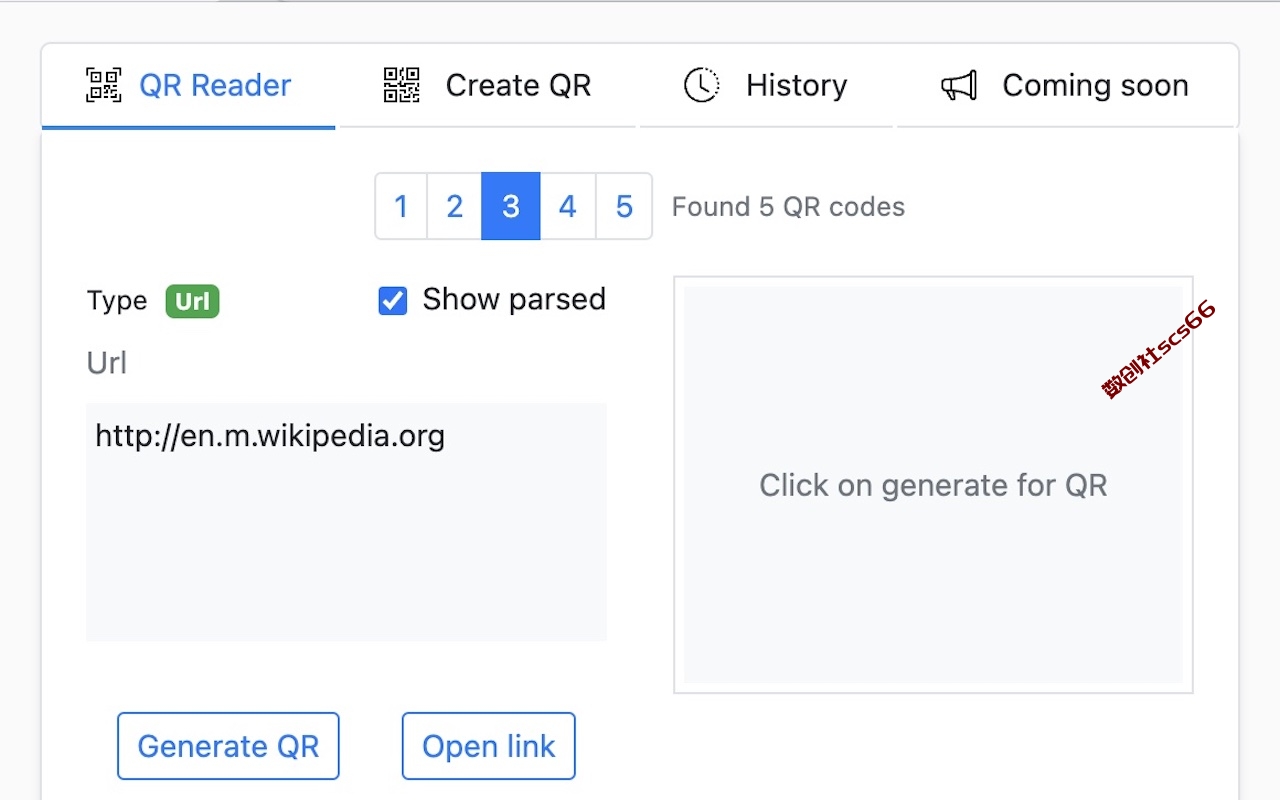
Task: Select currently active QR result 3
Action: click(511, 206)
